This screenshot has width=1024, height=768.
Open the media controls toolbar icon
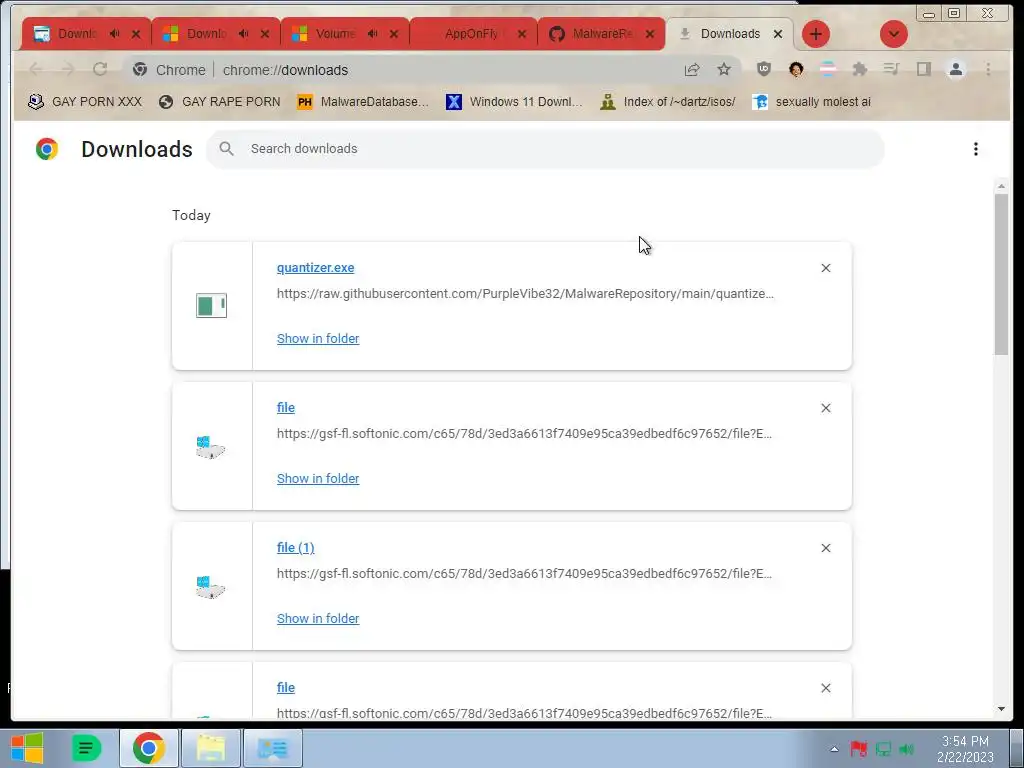click(x=891, y=69)
